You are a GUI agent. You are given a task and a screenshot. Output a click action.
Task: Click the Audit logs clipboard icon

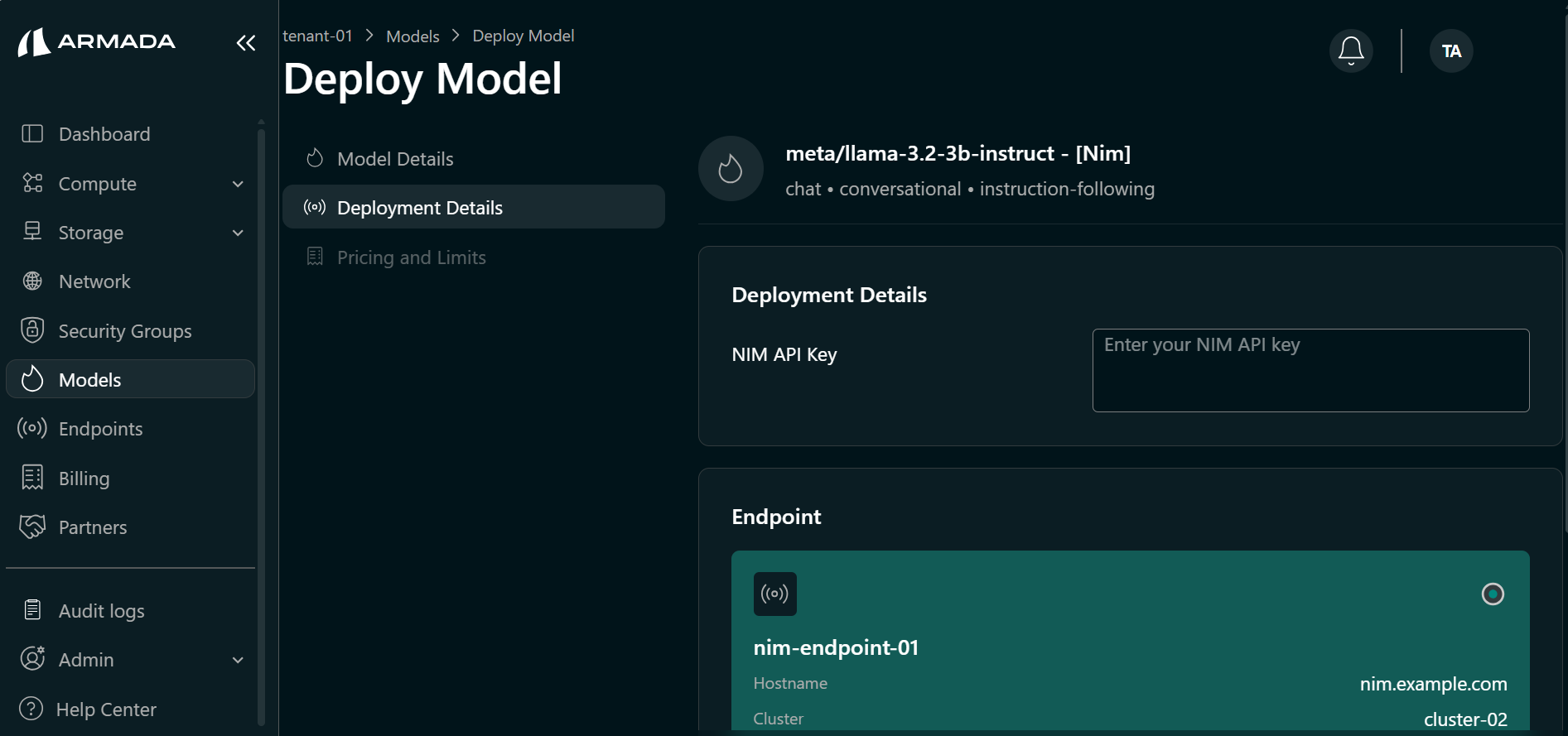pos(32,610)
